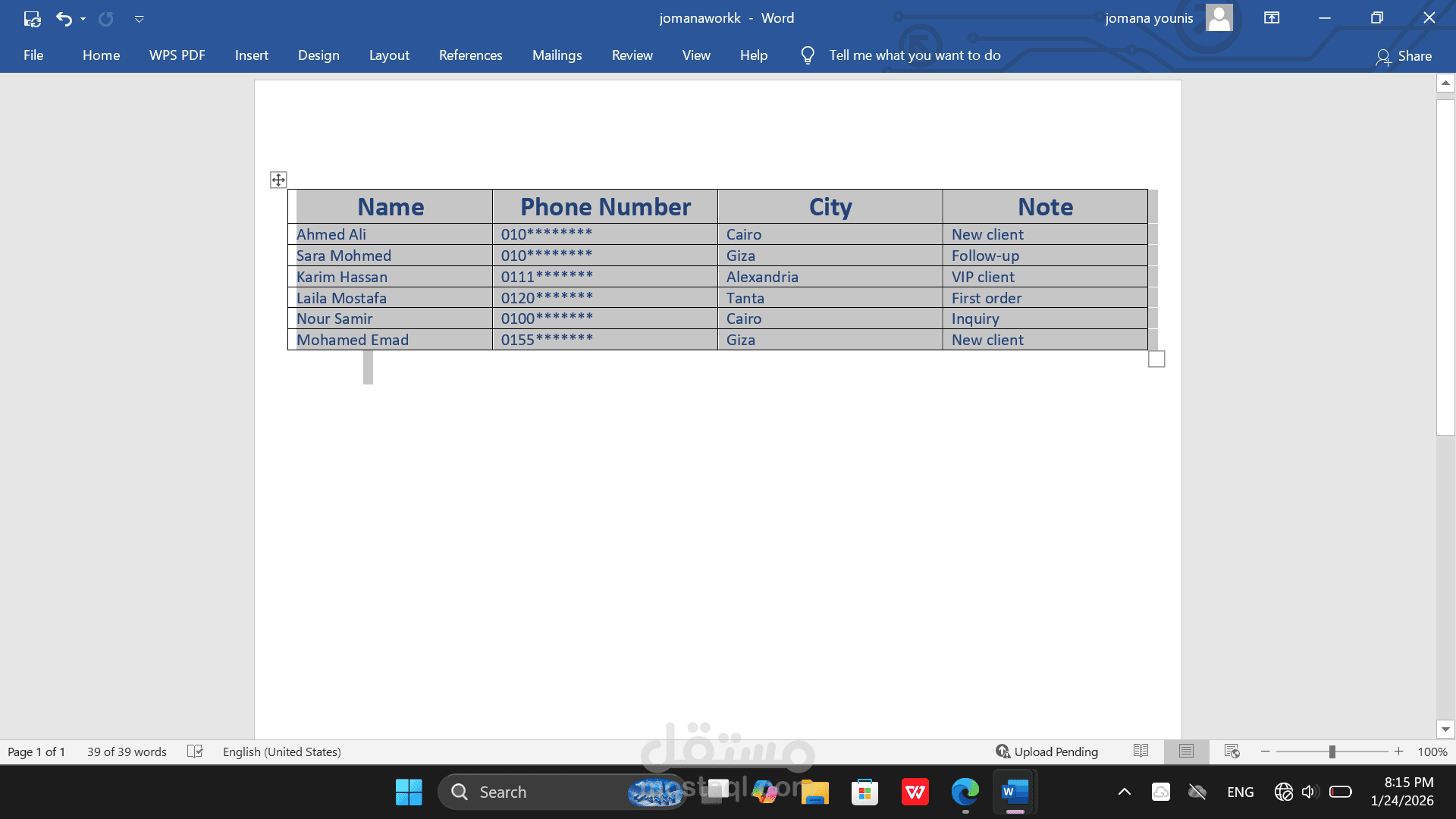Screen dimensions: 1456x819
Task: Mute audio via the system tray speaker
Action: pyautogui.click(x=1307, y=792)
